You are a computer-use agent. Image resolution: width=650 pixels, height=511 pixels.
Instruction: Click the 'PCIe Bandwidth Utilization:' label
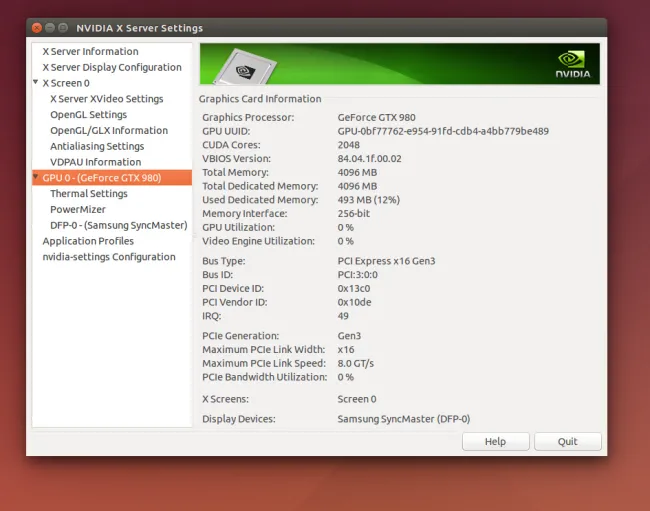[x=265, y=377]
